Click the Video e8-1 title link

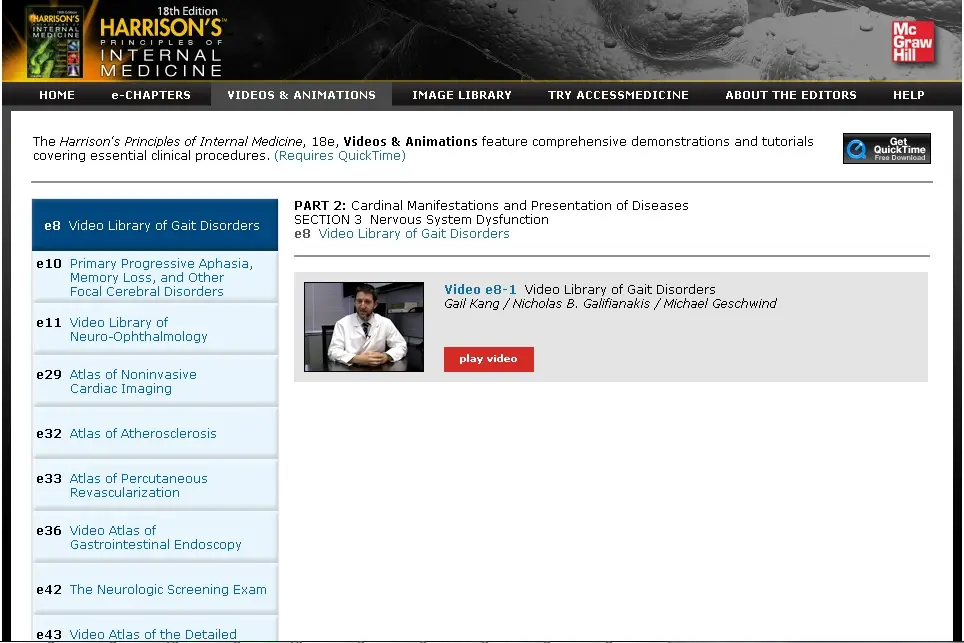[480, 290]
